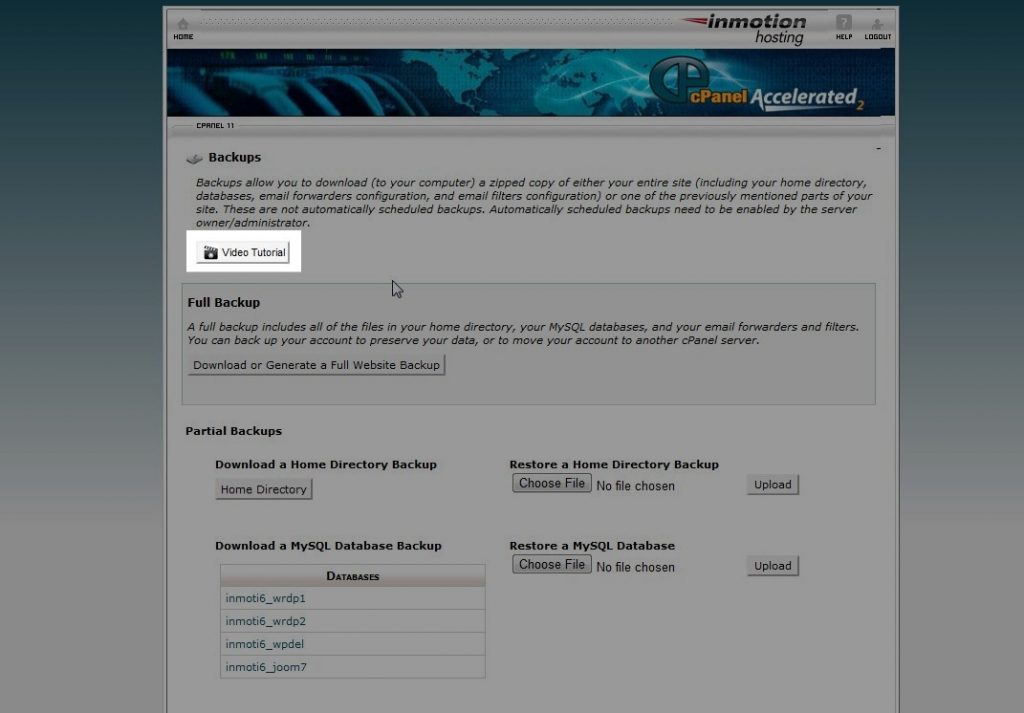Click Download a MySQL Database Backup label
This screenshot has width=1024, height=713.
[x=328, y=546]
